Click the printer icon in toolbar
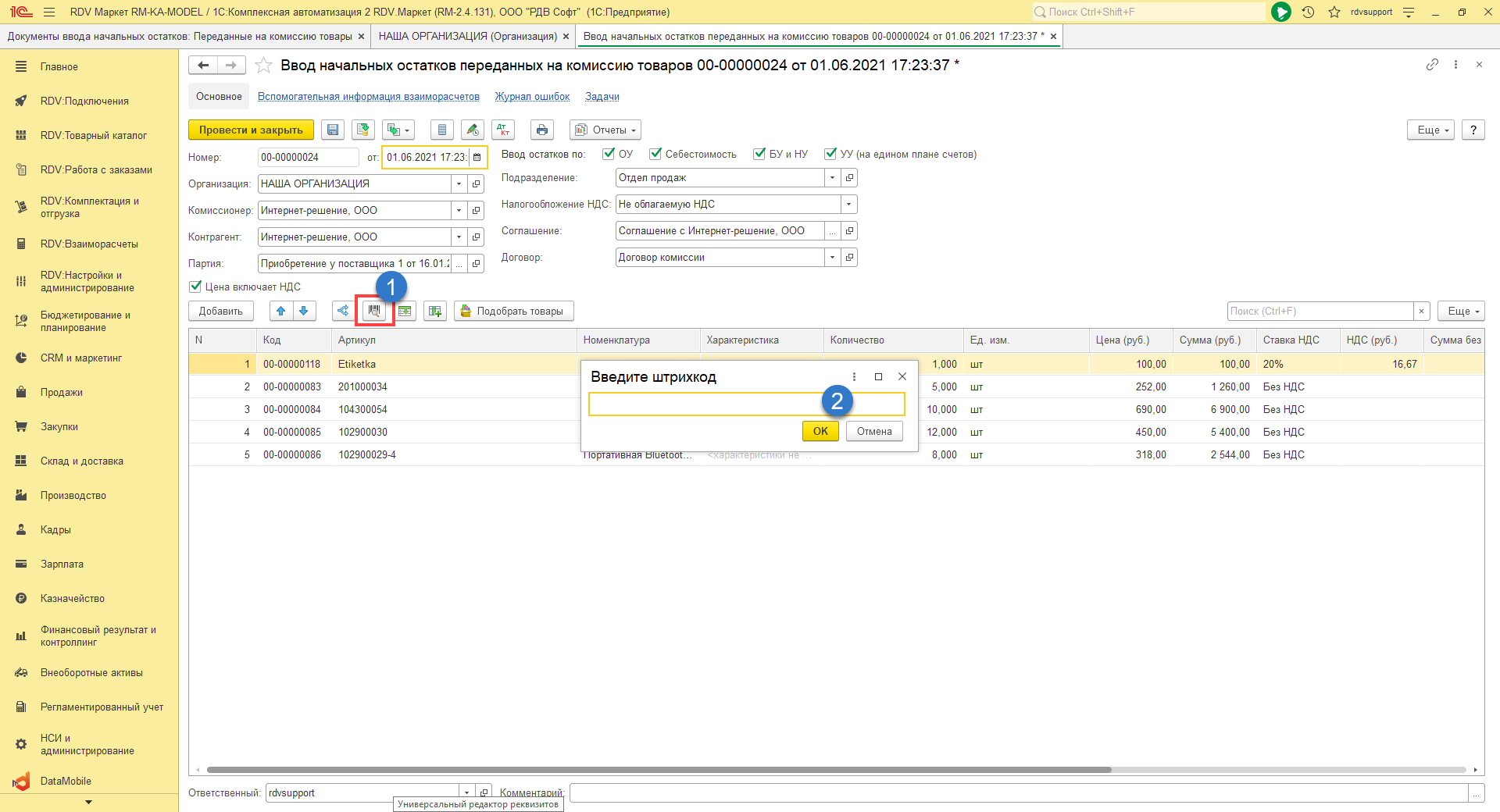Screen dimensions: 1500x812 click(542, 130)
